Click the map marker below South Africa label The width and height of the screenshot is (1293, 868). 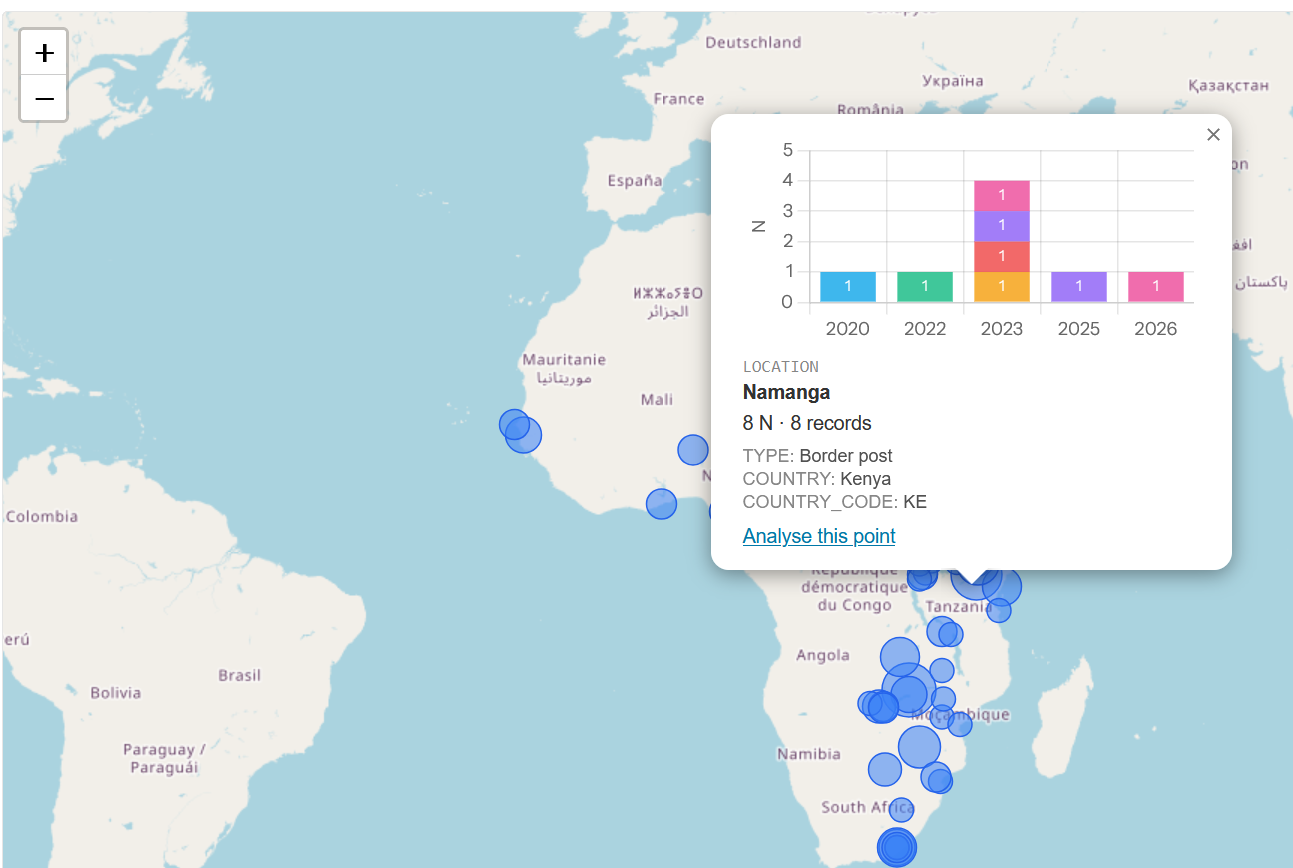(897, 847)
